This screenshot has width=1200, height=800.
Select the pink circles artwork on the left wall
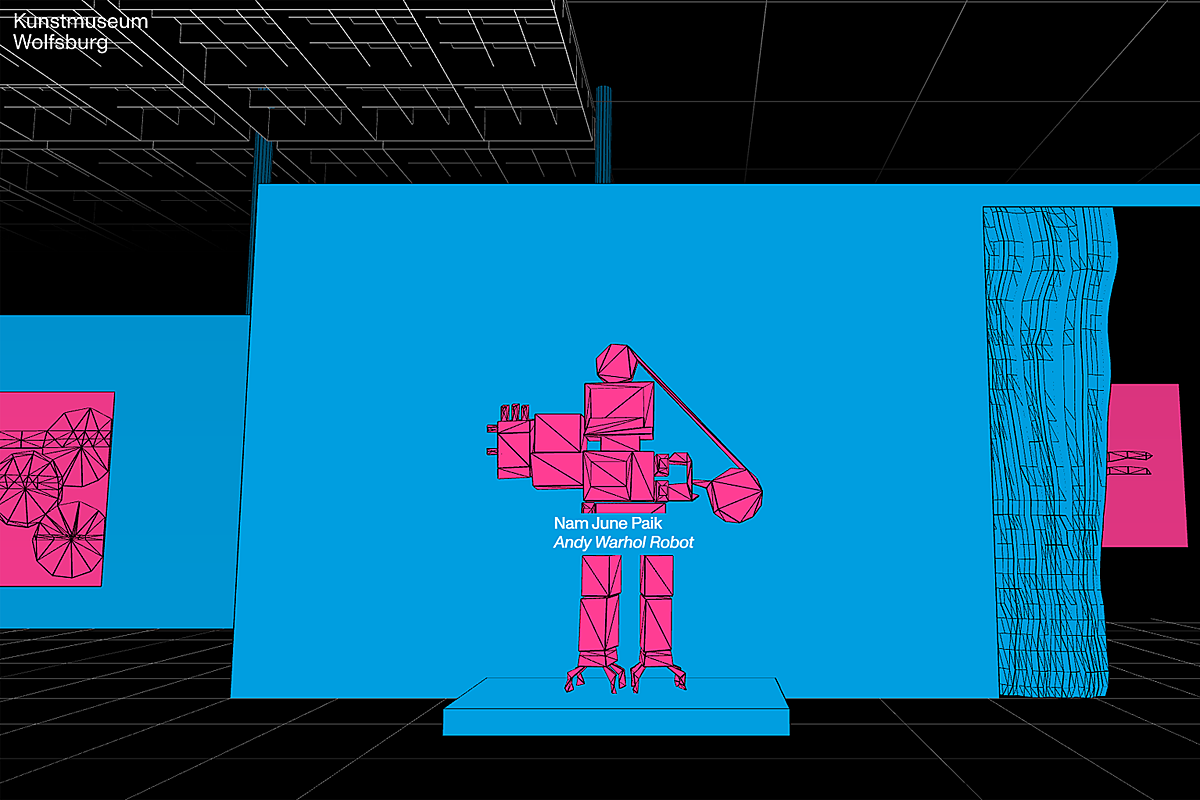pos(56,489)
